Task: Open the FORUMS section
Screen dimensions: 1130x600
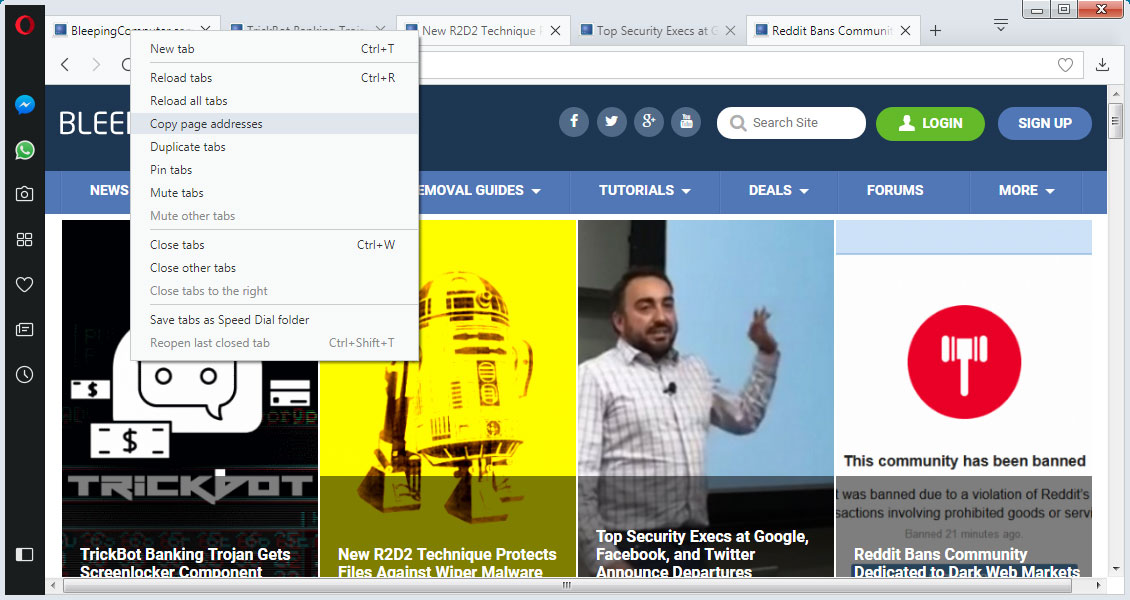Action: point(895,190)
